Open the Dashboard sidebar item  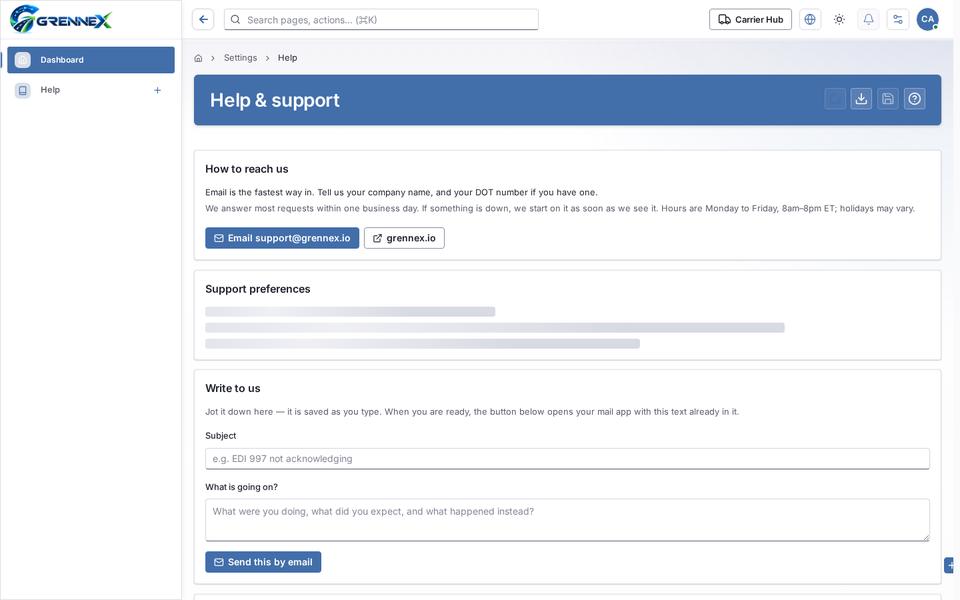(91, 60)
